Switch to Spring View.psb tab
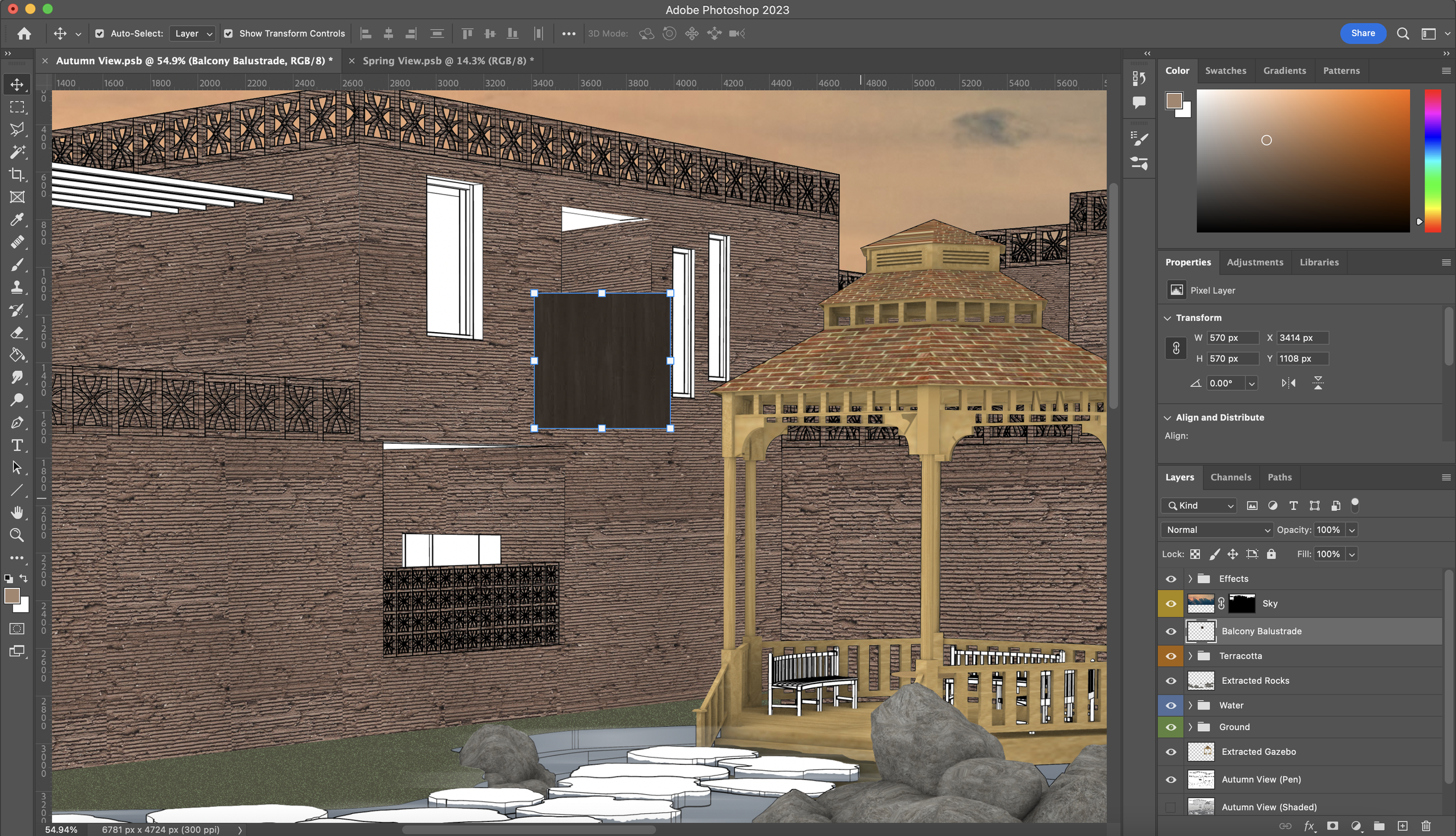Image resolution: width=1456 pixels, height=836 pixels. pyautogui.click(x=448, y=61)
